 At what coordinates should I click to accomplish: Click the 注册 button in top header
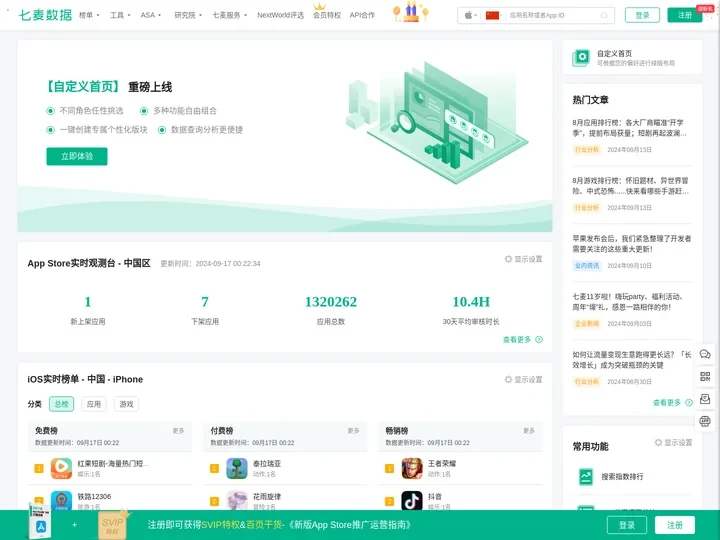pyautogui.click(x=684, y=15)
